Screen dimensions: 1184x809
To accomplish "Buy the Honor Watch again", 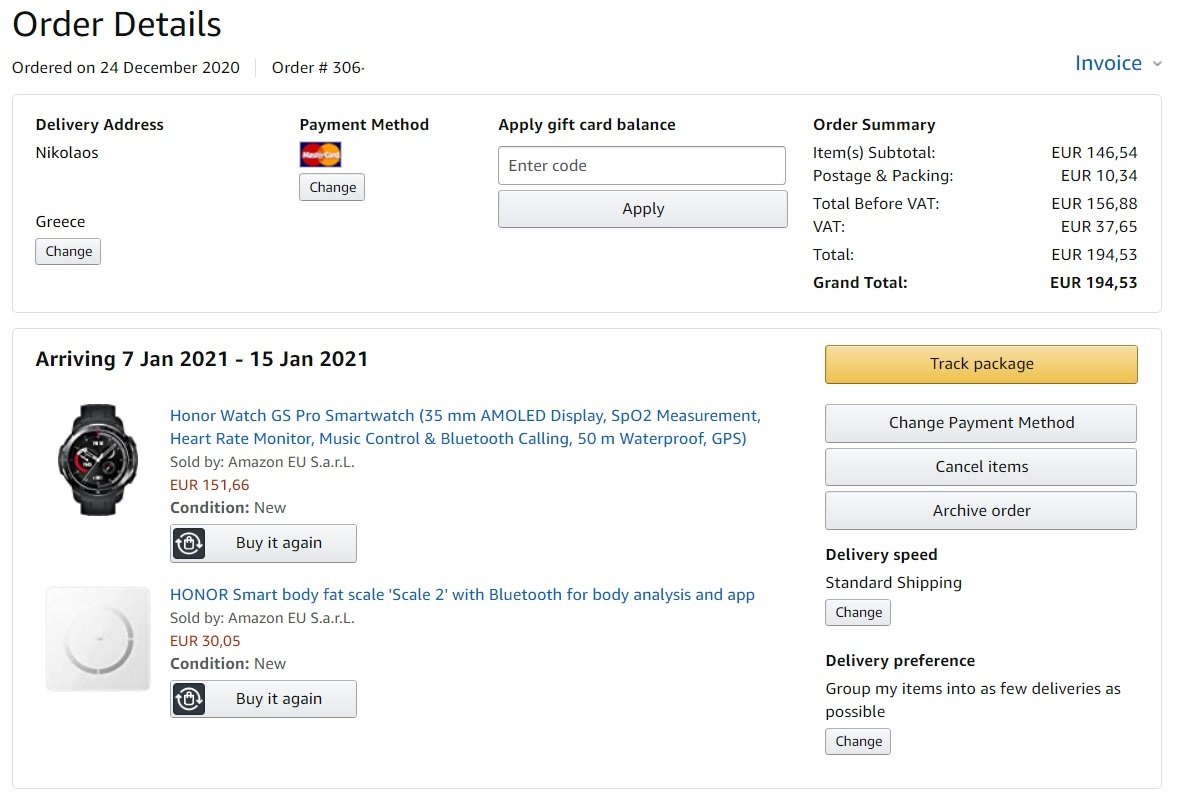I will coord(279,543).
